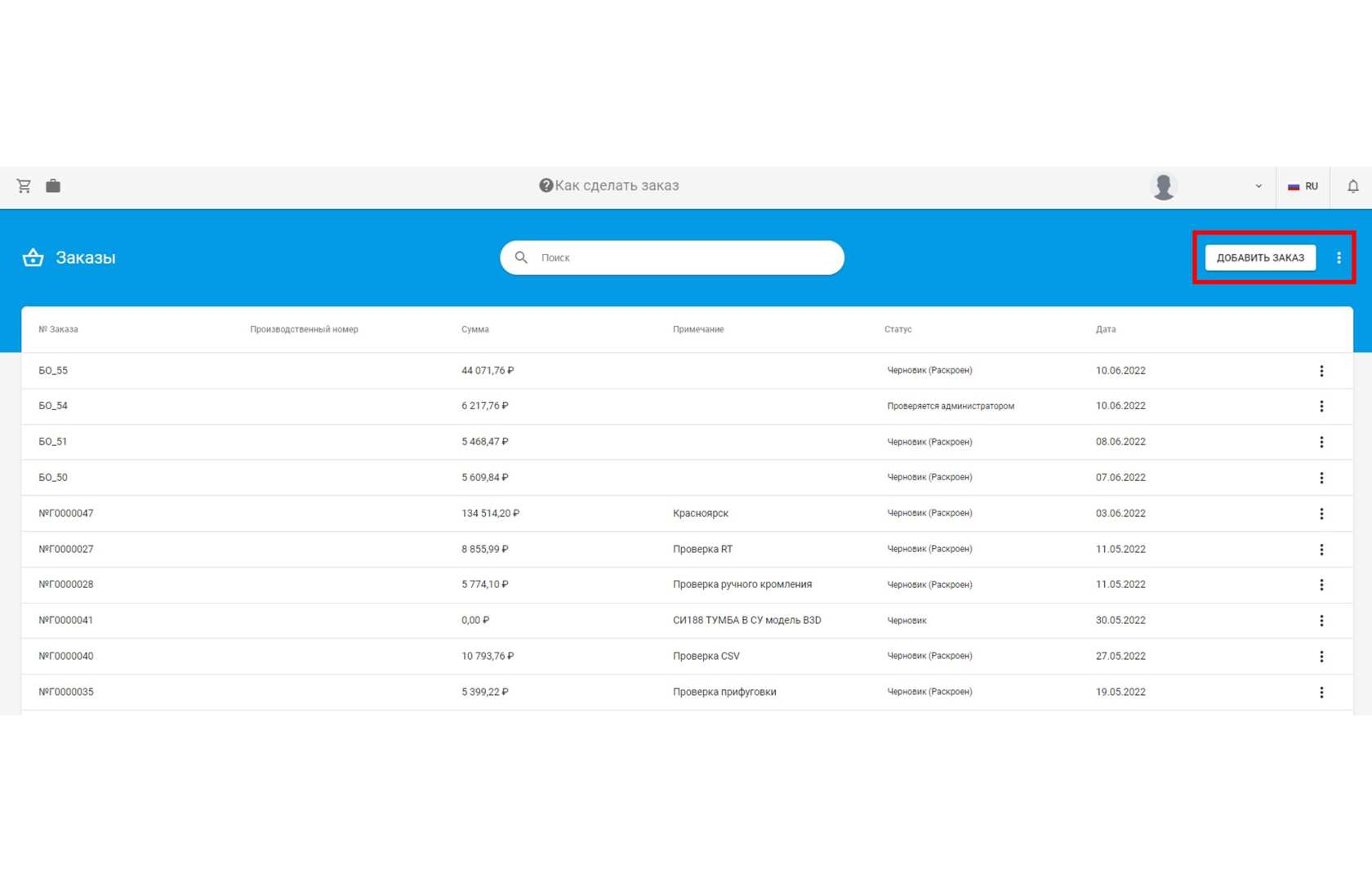Open the user avatar profile
1372x882 pixels.
1163,186
